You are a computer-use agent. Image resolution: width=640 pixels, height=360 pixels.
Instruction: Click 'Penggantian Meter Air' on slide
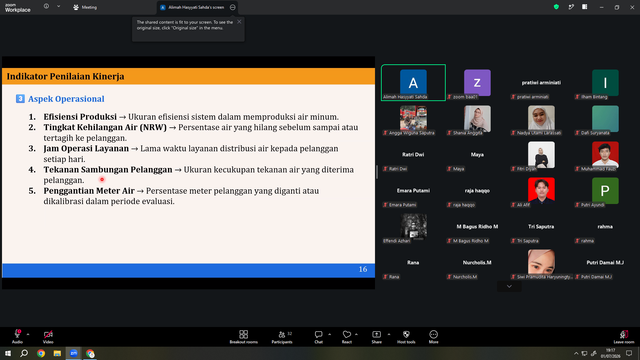[89, 191]
